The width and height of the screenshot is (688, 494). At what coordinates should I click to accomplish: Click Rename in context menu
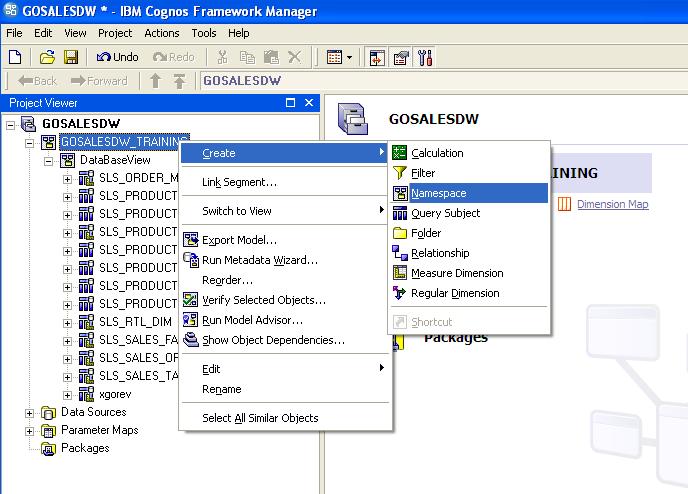285,389
